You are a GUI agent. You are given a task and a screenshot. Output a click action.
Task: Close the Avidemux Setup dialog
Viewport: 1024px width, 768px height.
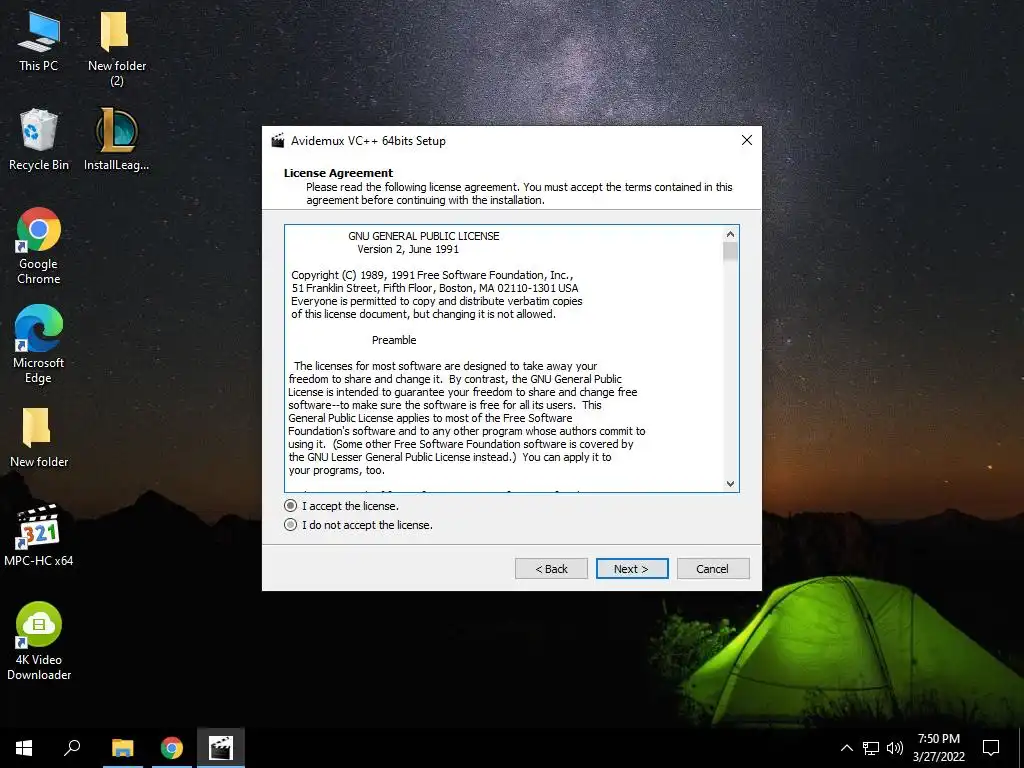tap(747, 140)
